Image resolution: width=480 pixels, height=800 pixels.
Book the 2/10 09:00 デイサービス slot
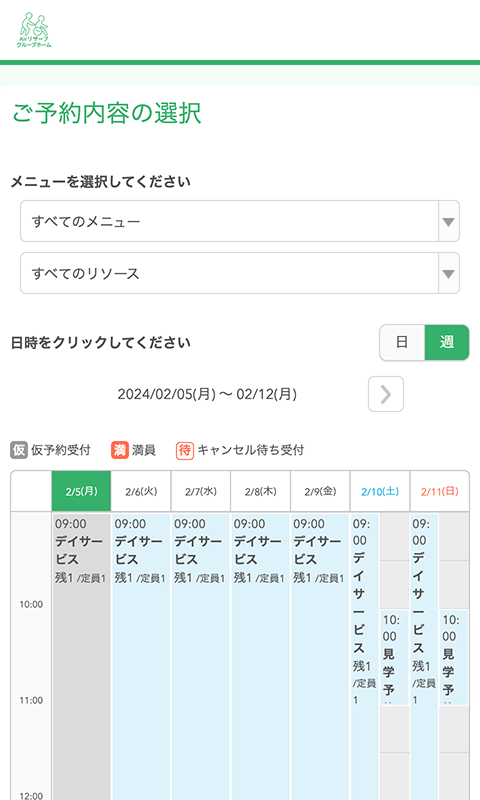click(x=365, y=657)
